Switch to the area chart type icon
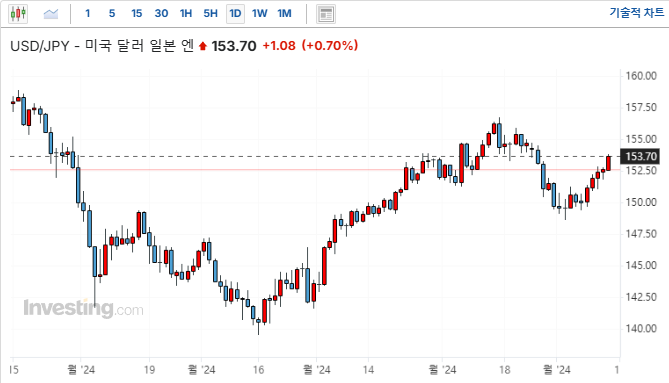Image resolution: width=669 pixels, height=383 pixels. point(51,14)
